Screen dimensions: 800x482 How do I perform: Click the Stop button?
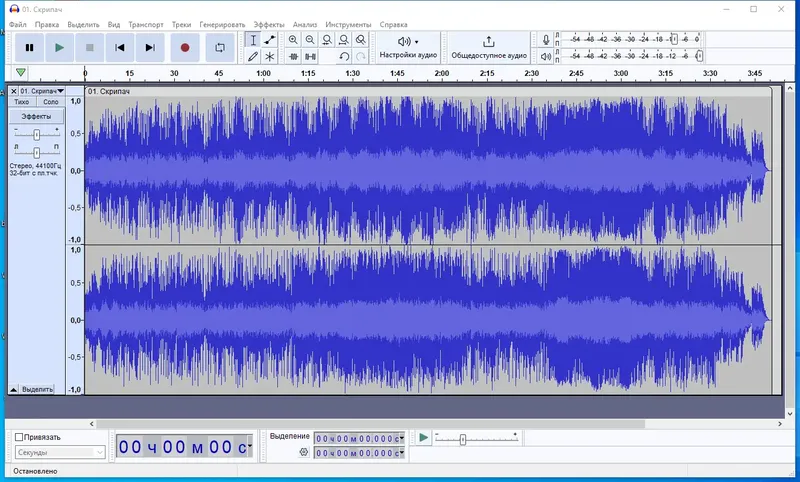tap(89, 47)
